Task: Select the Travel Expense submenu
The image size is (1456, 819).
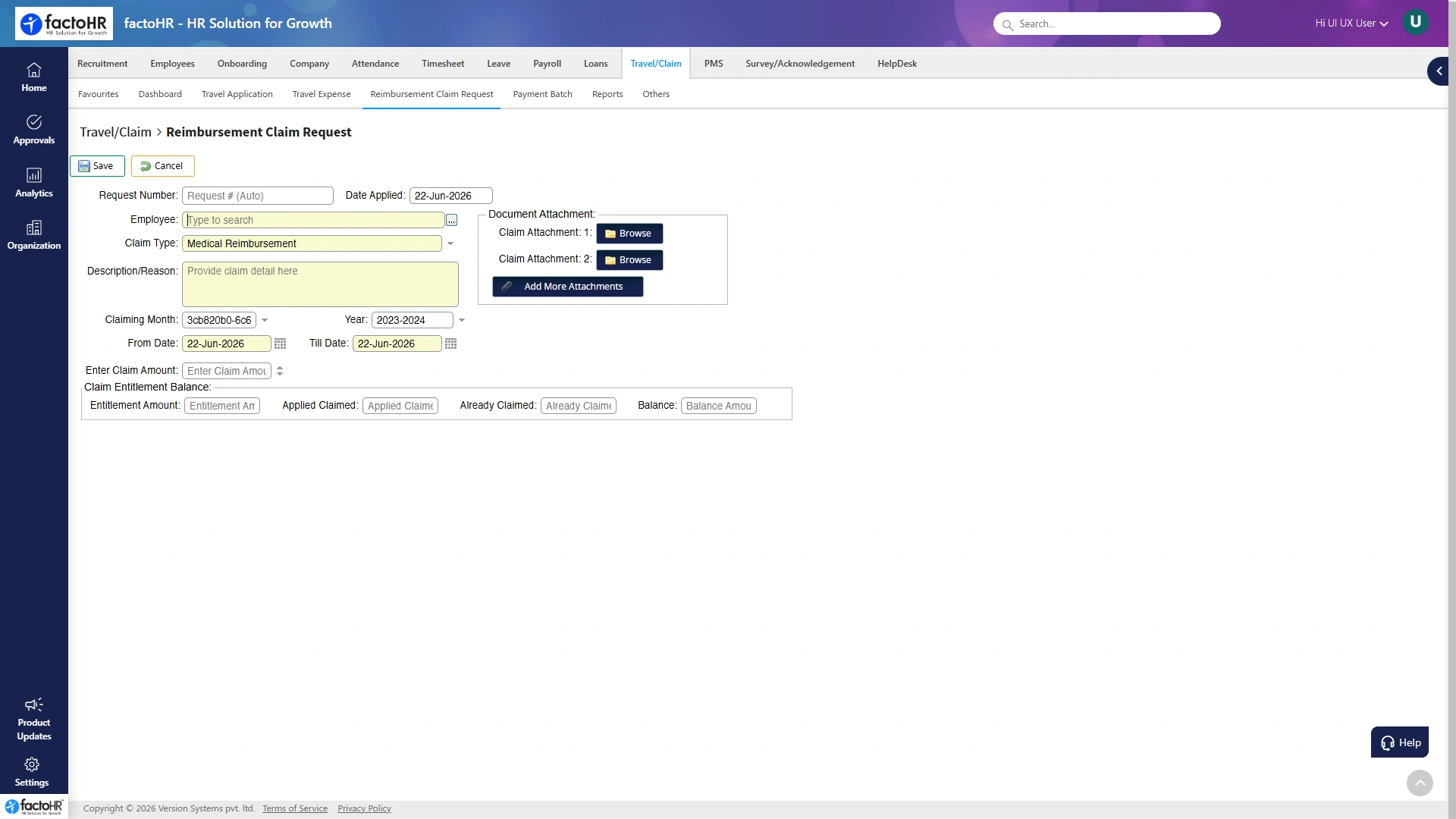Action: [x=322, y=94]
